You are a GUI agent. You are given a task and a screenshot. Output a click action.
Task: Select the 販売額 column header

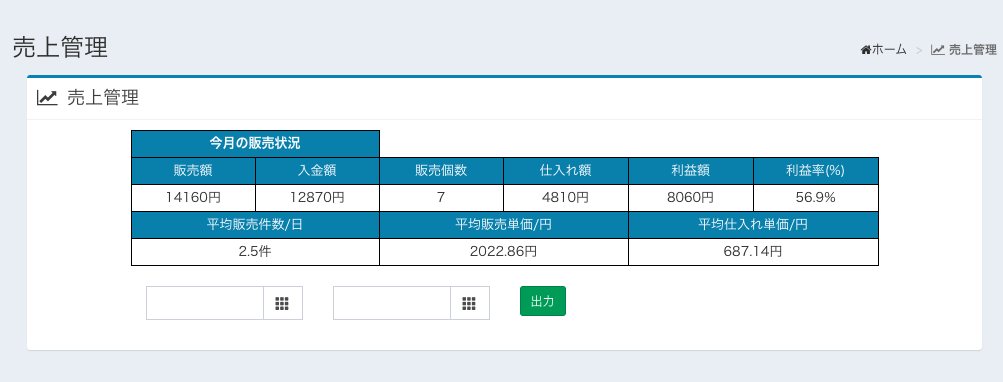click(x=193, y=171)
